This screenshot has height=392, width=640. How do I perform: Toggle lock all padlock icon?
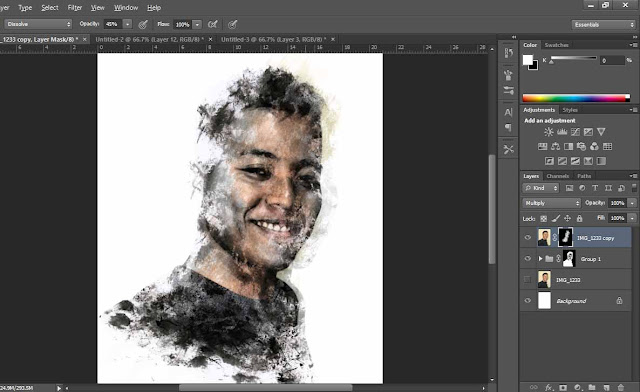click(x=579, y=218)
